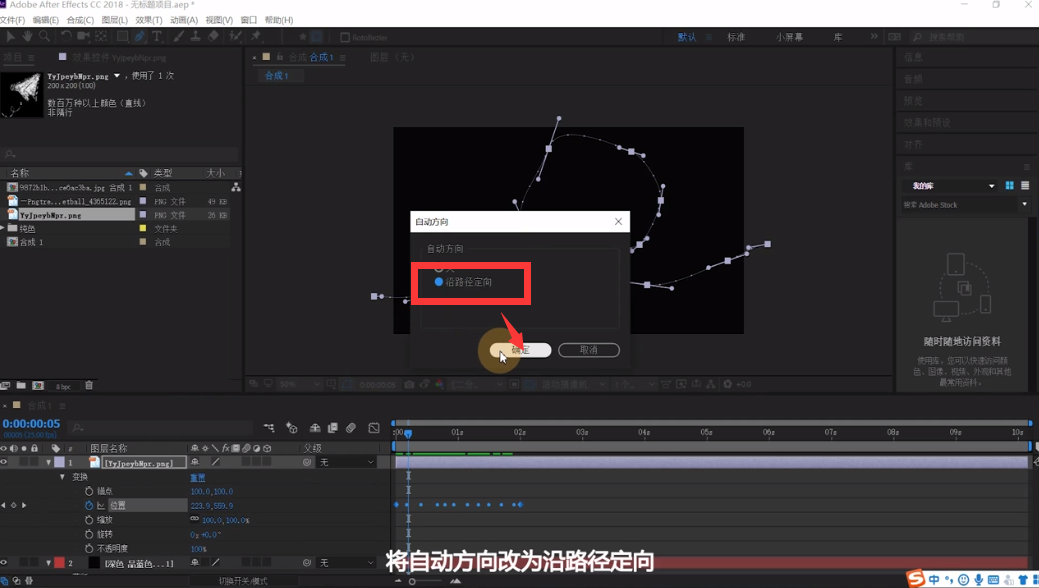Click the Draft 3D icon in timeline
The height and width of the screenshot is (588, 1039).
(292, 428)
